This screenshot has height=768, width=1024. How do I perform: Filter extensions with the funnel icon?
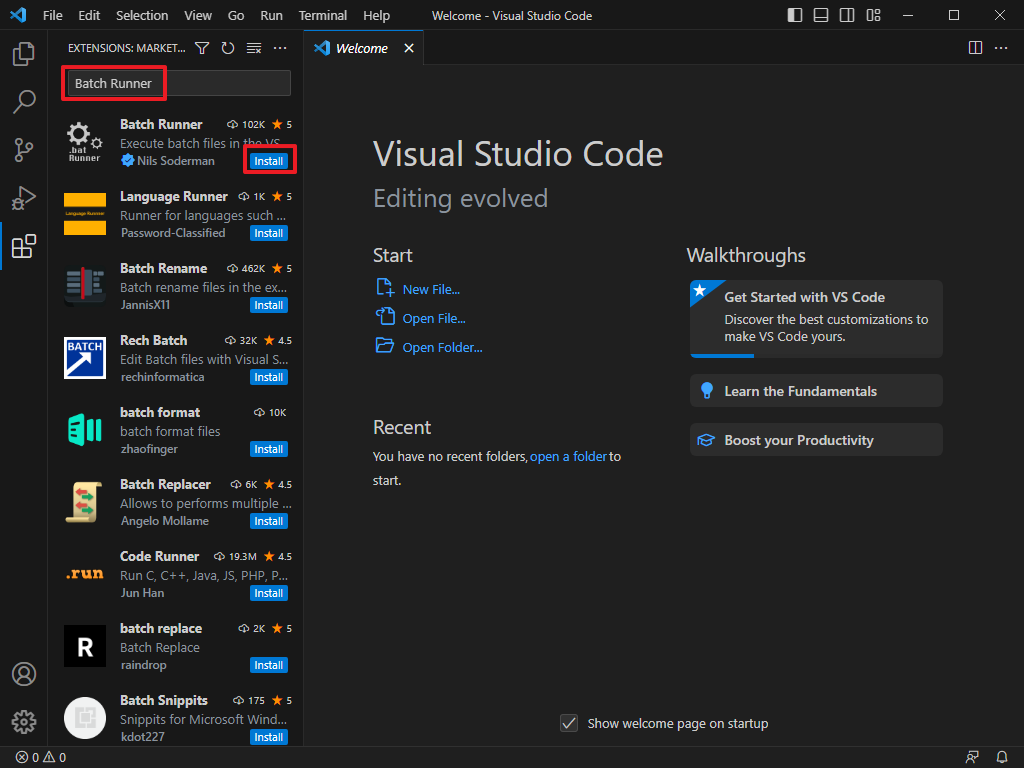[202, 48]
